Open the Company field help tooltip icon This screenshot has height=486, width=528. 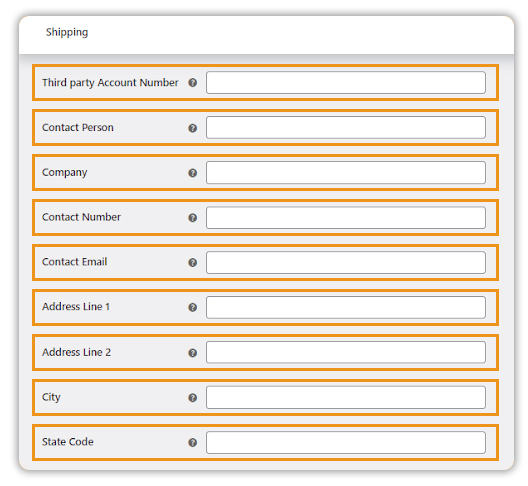[193, 173]
